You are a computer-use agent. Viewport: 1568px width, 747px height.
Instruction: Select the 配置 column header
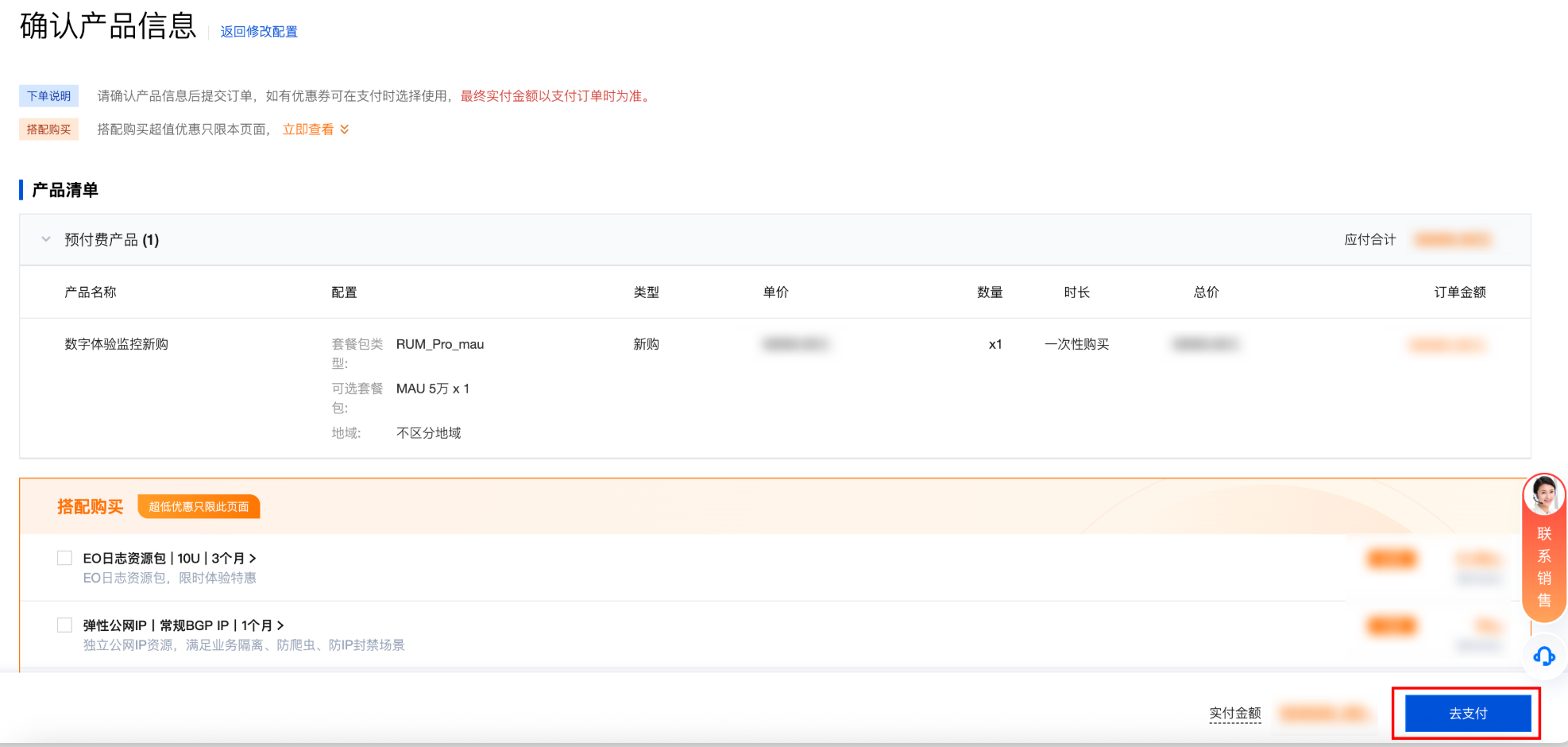click(x=344, y=292)
